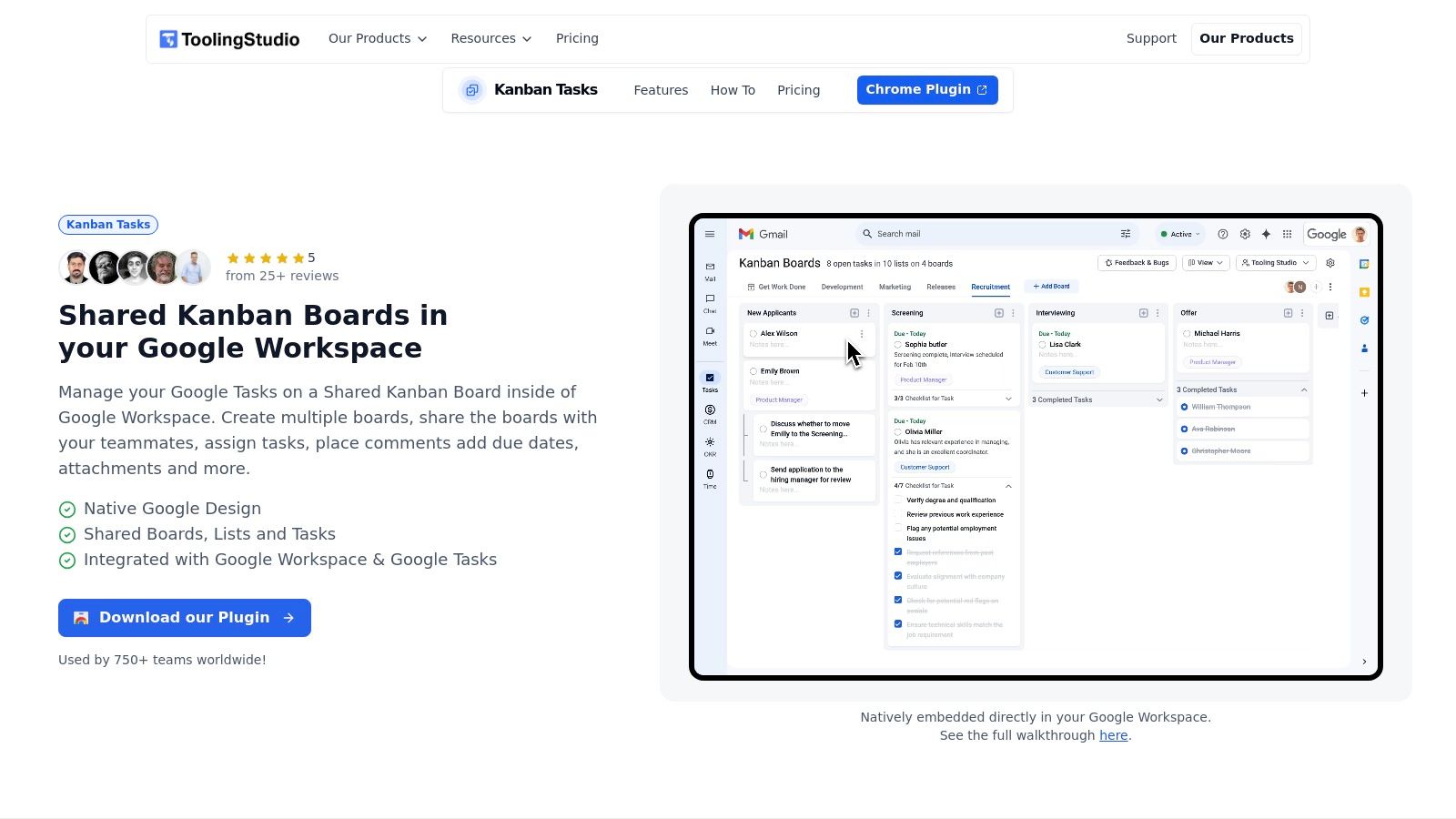The image size is (1456, 819).
Task: Mark Emily Brown task complete
Action: click(753, 371)
